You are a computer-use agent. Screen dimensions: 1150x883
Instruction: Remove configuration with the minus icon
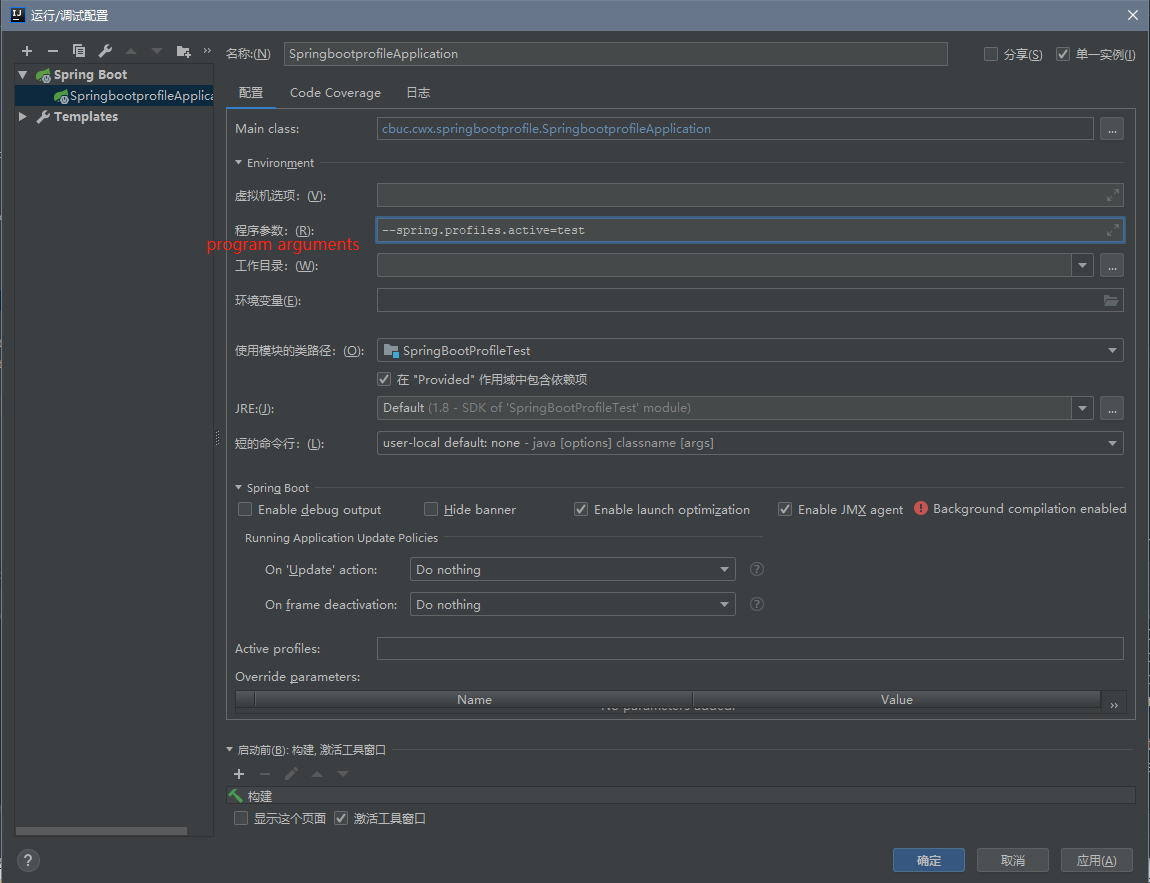[x=53, y=51]
